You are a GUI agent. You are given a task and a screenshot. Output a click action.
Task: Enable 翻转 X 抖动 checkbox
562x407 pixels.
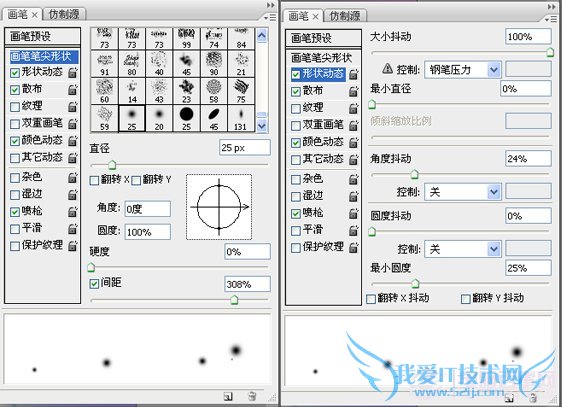(371, 299)
